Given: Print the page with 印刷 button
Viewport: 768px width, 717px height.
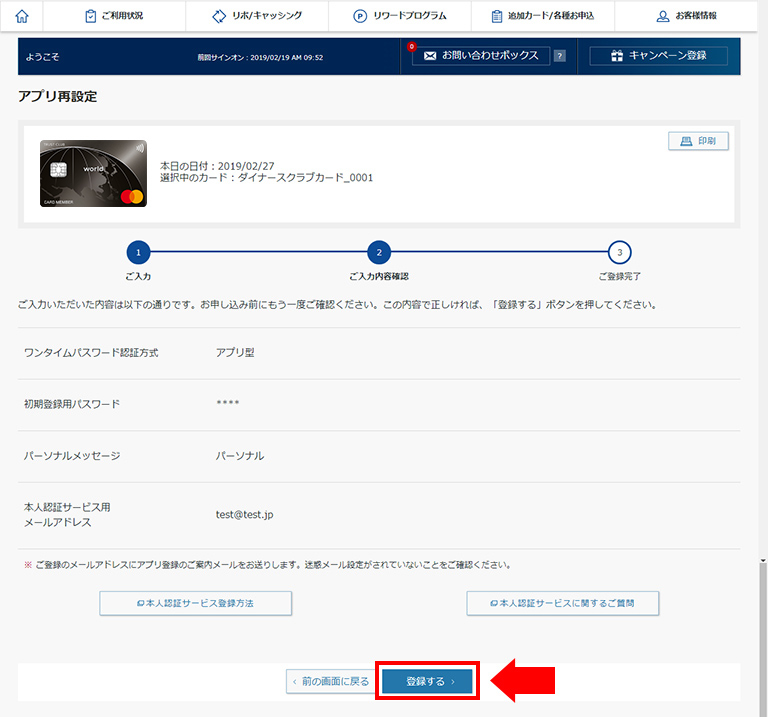Looking at the screenshot, I should pyautogui.click(x=698, y=141).
